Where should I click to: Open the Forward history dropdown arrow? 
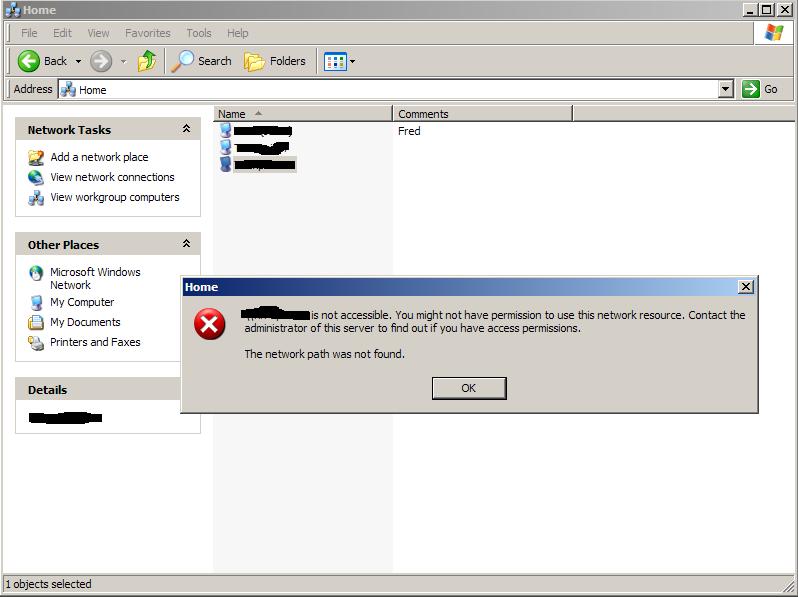123,62
